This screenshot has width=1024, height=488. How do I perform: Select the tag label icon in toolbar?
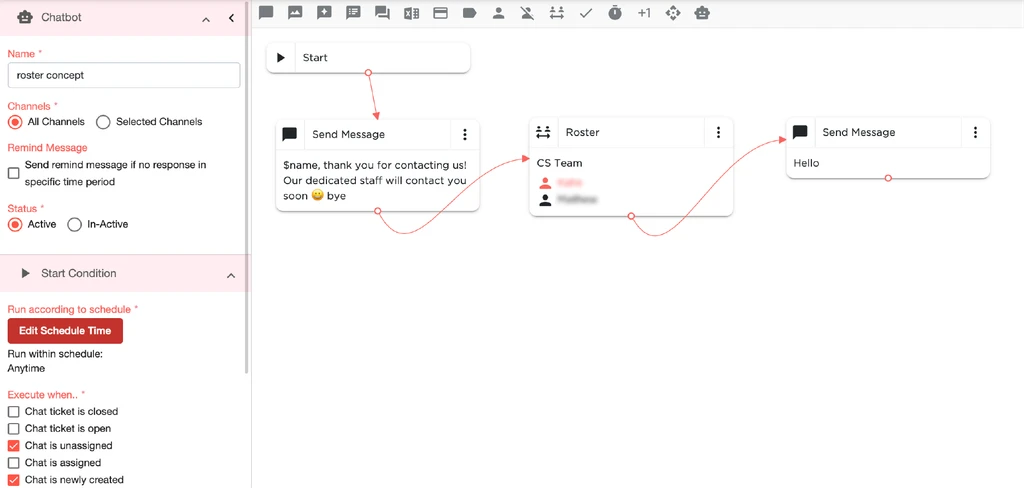click(x=469, y=13)
